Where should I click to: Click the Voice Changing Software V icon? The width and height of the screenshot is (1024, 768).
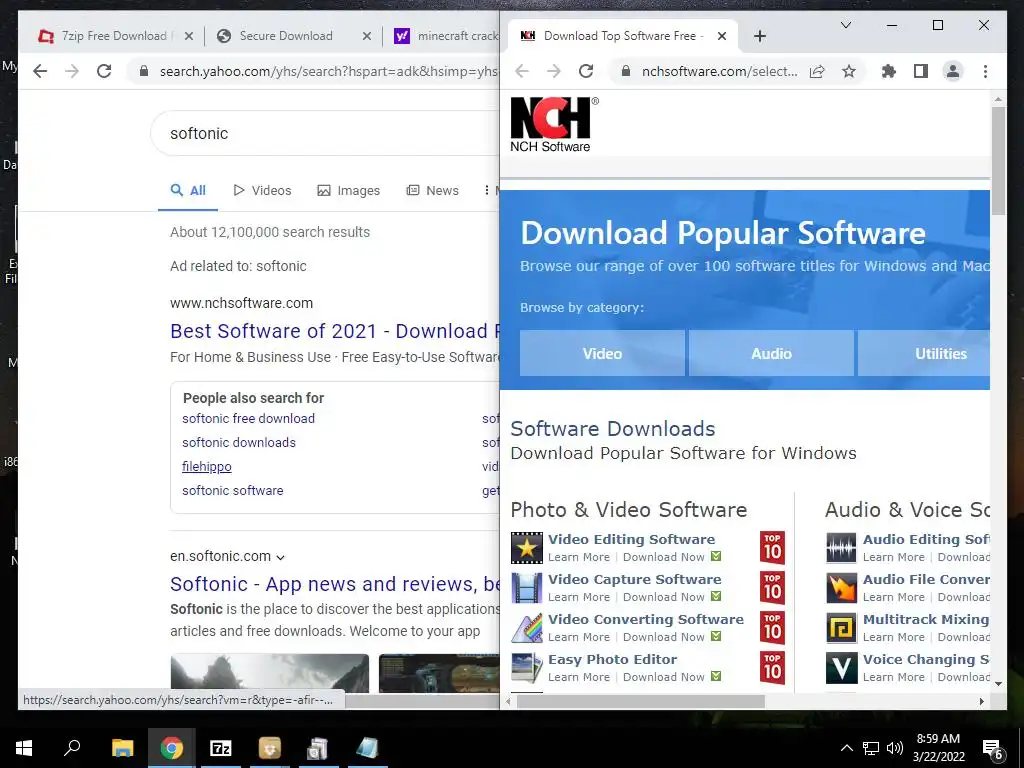[841, 667]
